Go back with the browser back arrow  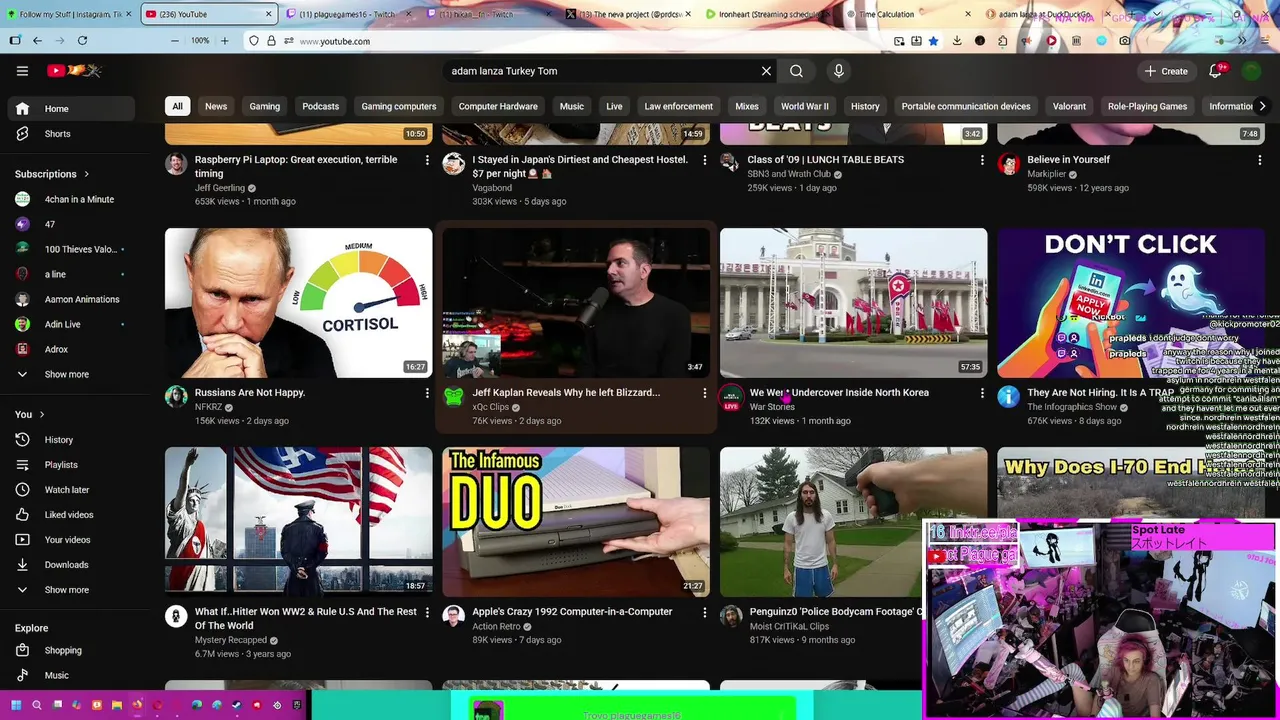point(37,41)
